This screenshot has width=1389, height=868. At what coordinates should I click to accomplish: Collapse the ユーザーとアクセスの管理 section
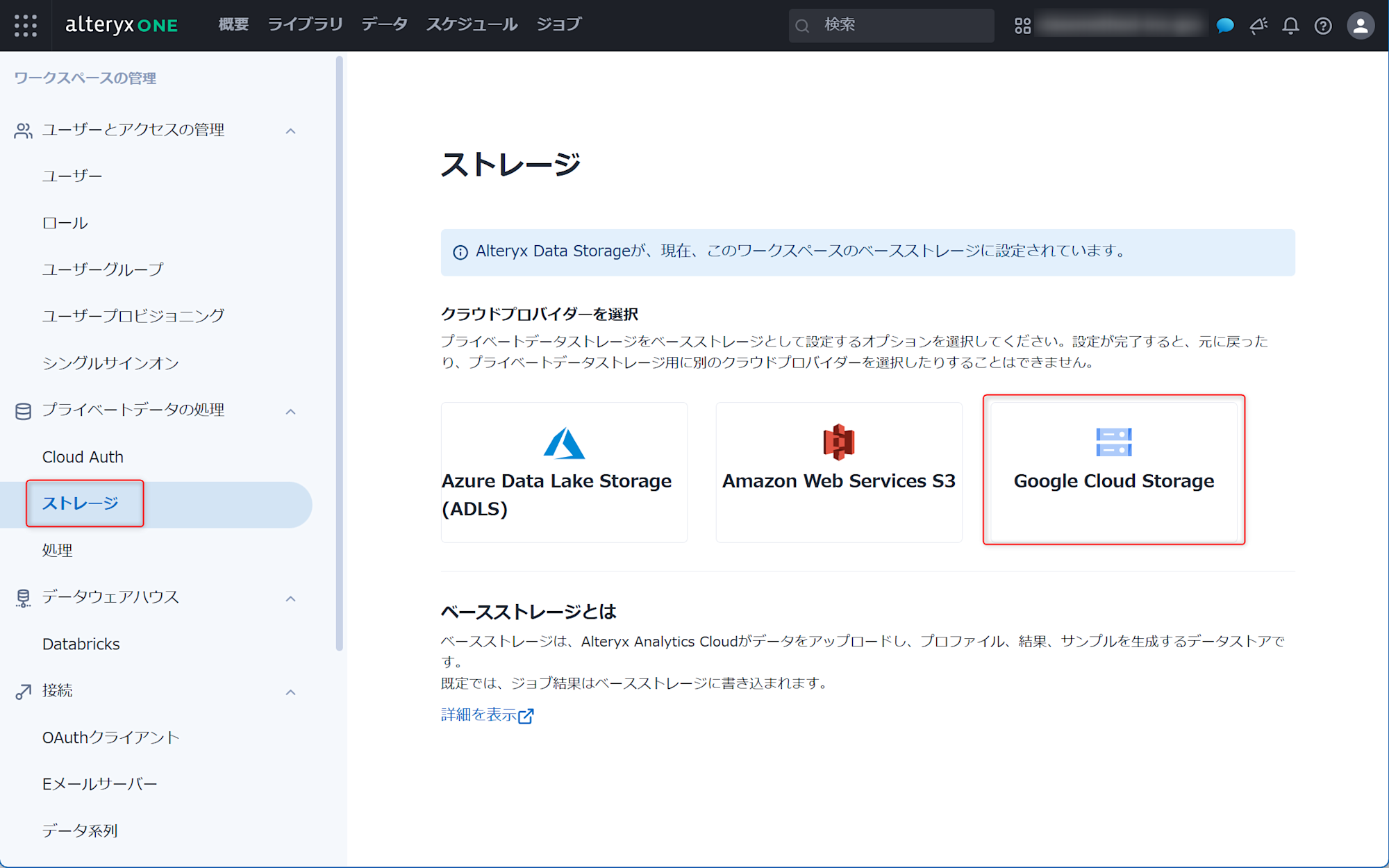pos(291,131)
